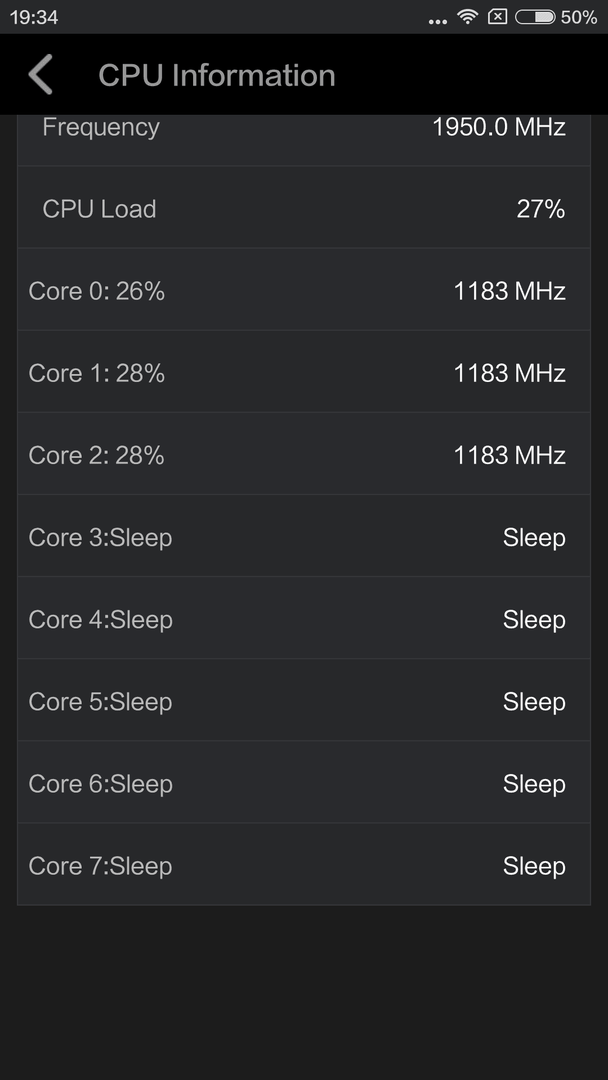Screen dimensions: 608x1080
Task: Tap the 1950.0 MHz value
Action: coord(499,127)
